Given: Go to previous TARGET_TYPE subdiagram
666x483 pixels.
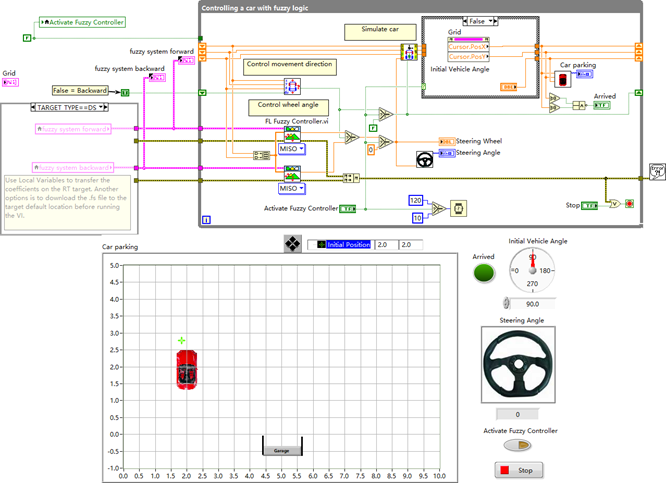Looking at the screenshot, I should 33,107.
